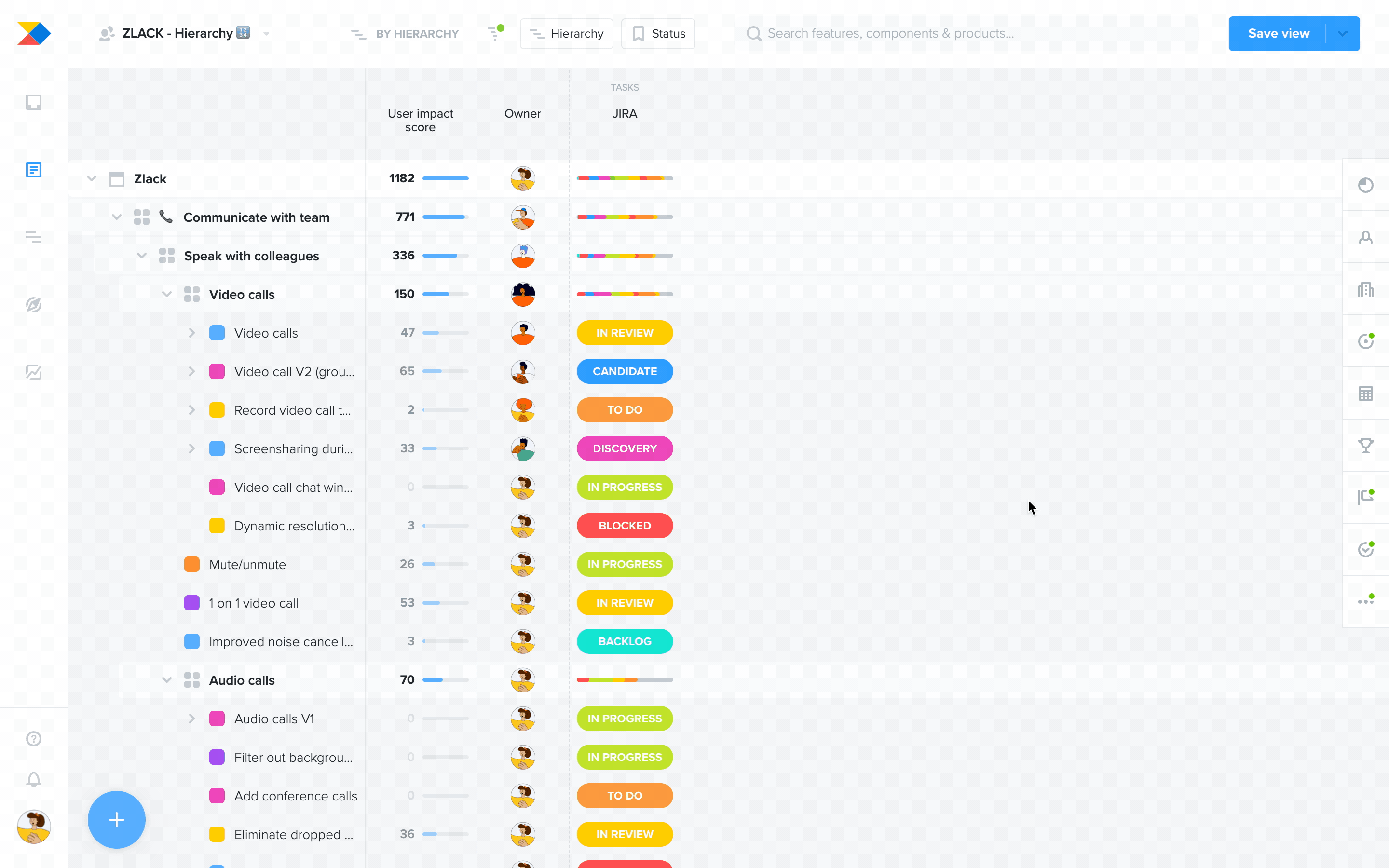The image size is (1389, 868).
Task: Open the Portal compass sidebar icon
Action: coord(34,305)
